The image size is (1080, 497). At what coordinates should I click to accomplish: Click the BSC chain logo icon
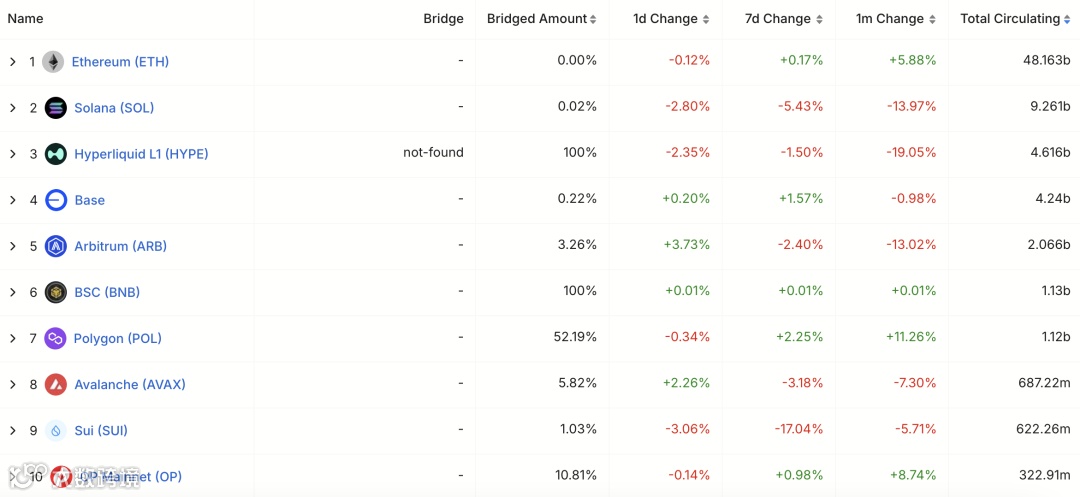click(x=56, y=292)
